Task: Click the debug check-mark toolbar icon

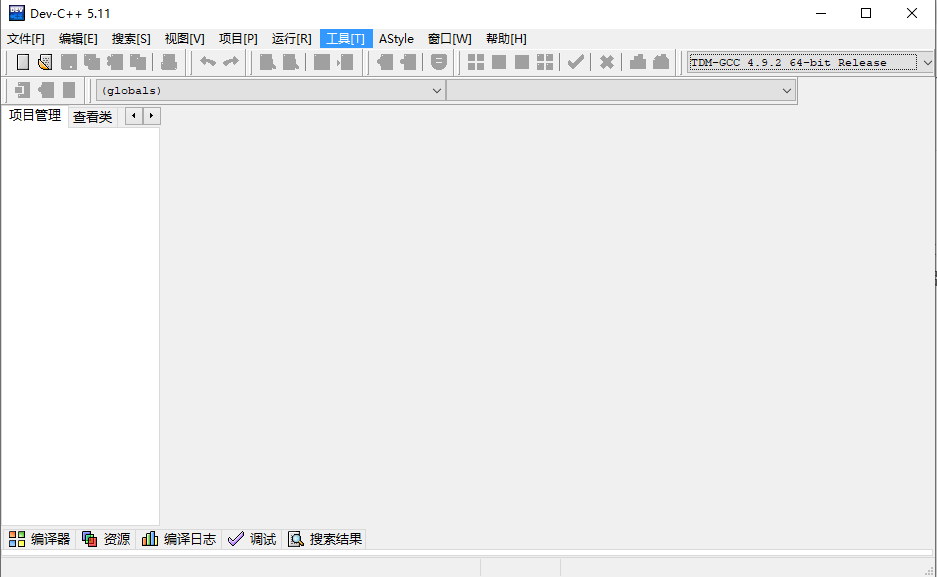Action: tap(575, 62)
